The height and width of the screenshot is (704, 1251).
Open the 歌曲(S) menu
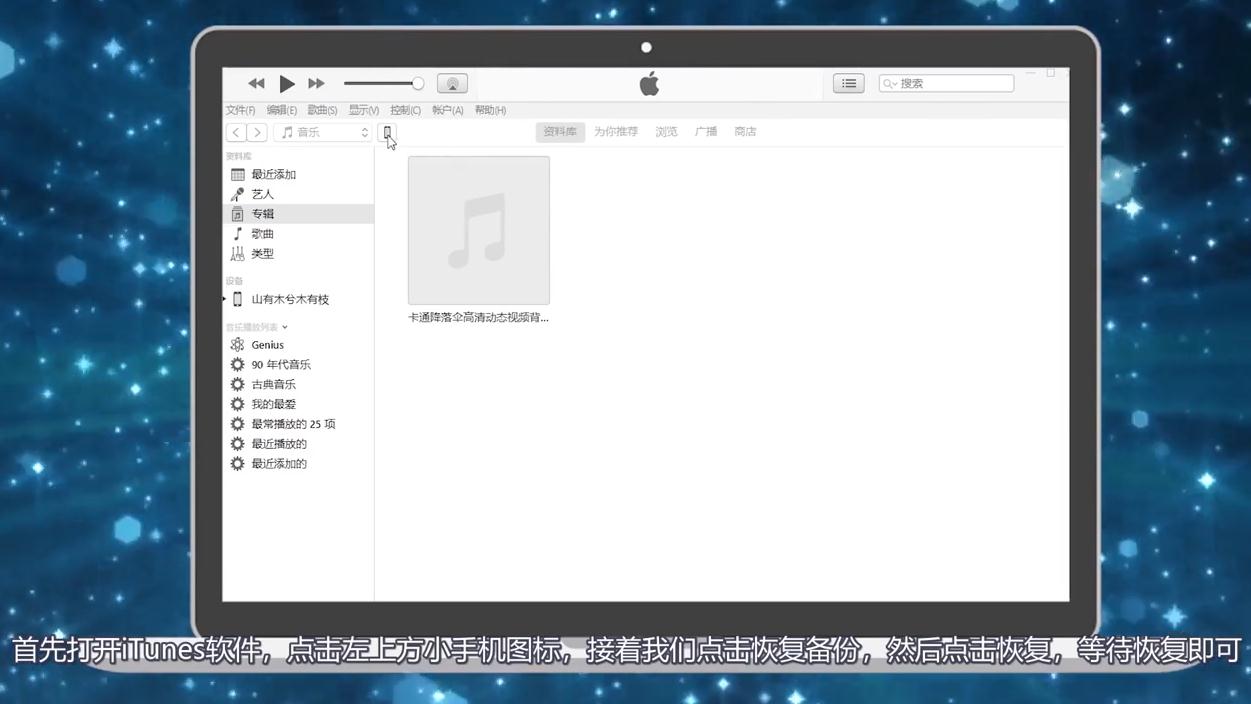(322, 110)
